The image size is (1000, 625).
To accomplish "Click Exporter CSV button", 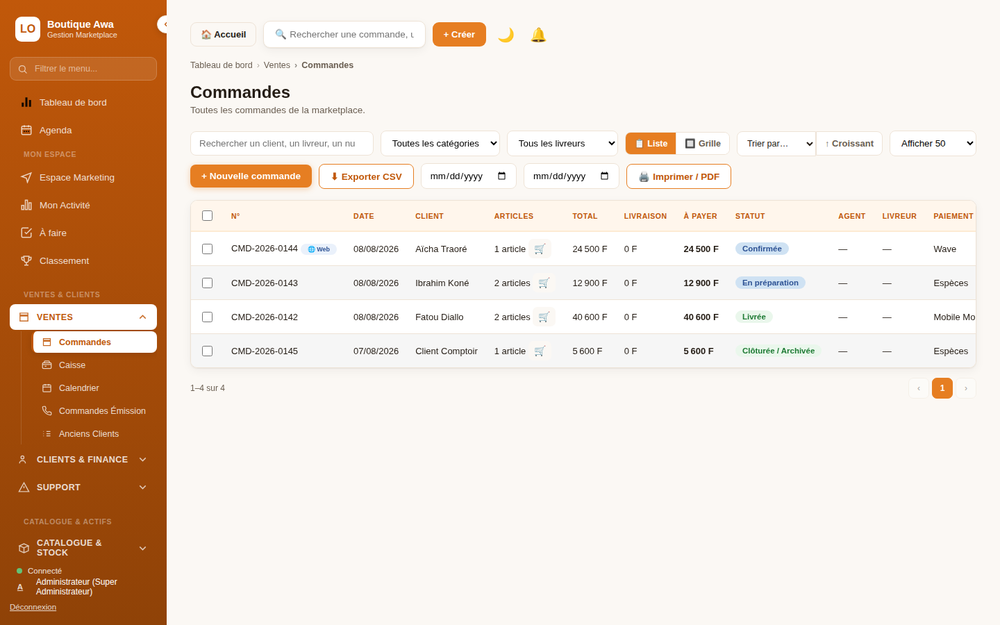I will [366, 177].
